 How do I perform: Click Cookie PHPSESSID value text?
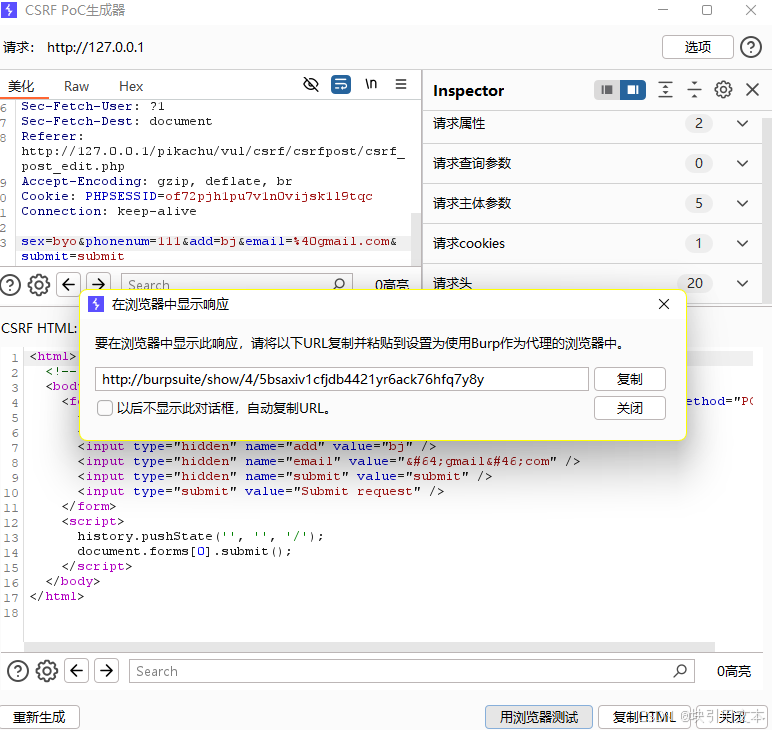(x=269, y=196)
